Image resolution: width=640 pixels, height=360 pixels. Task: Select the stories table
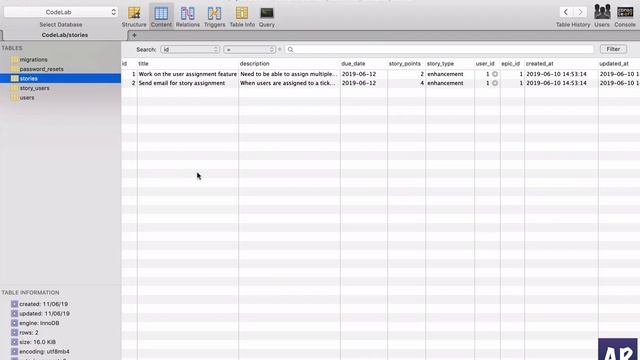60,78
